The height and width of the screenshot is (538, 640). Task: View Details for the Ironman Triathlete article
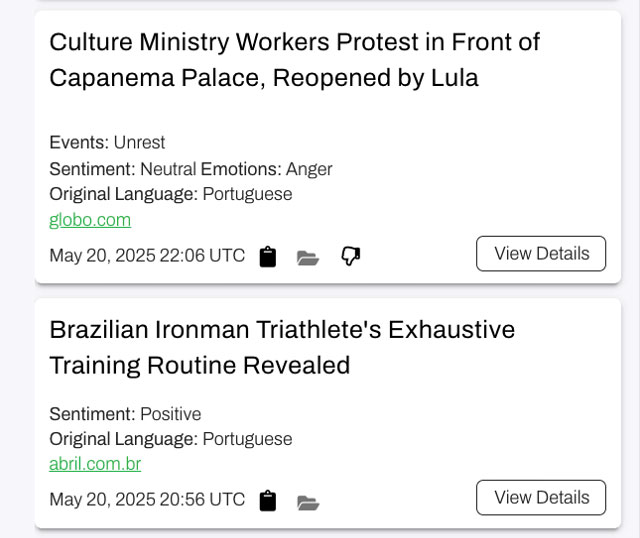click(x=541, y=498)
